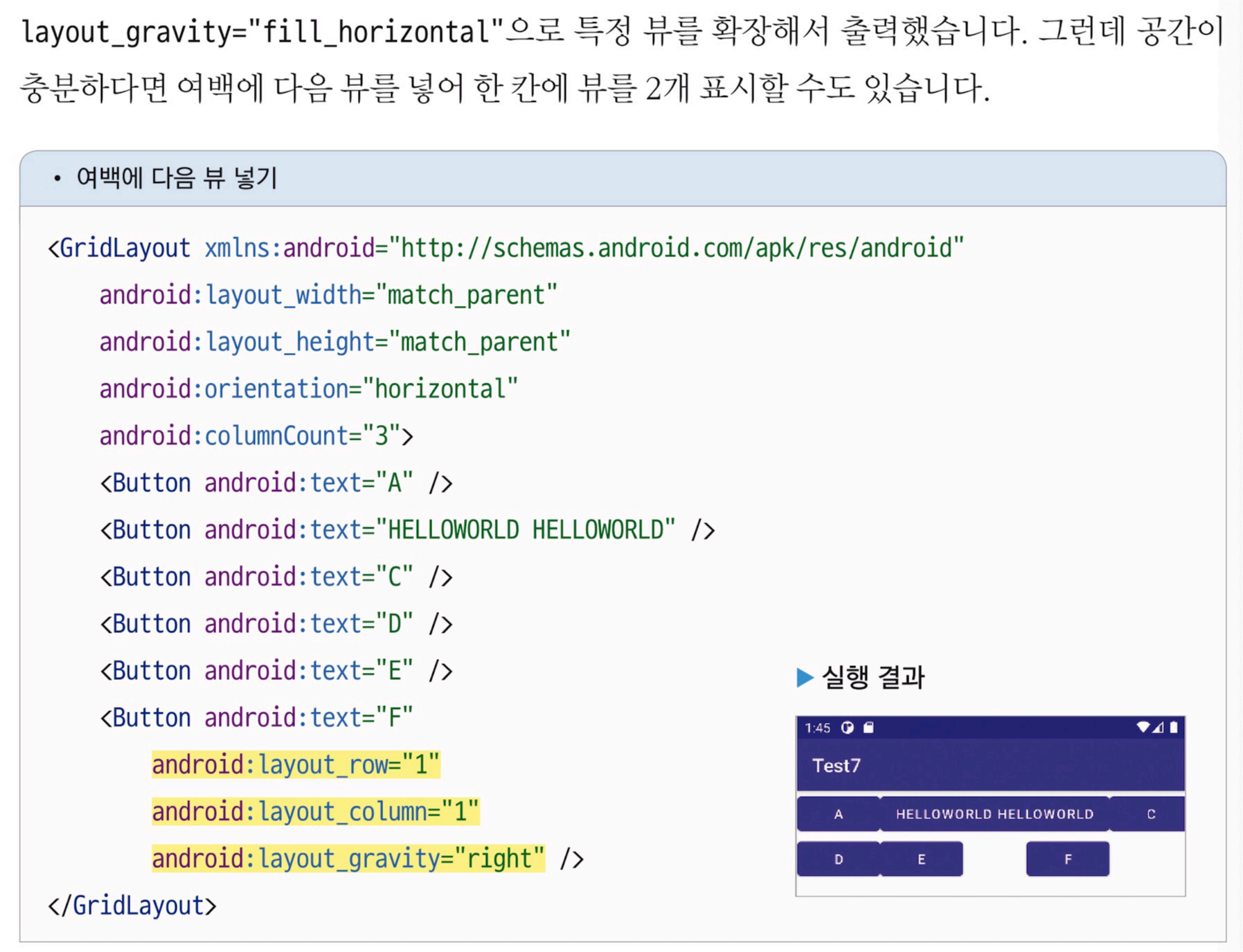Click the closing </GridLayout> tag

pos(132,906)
